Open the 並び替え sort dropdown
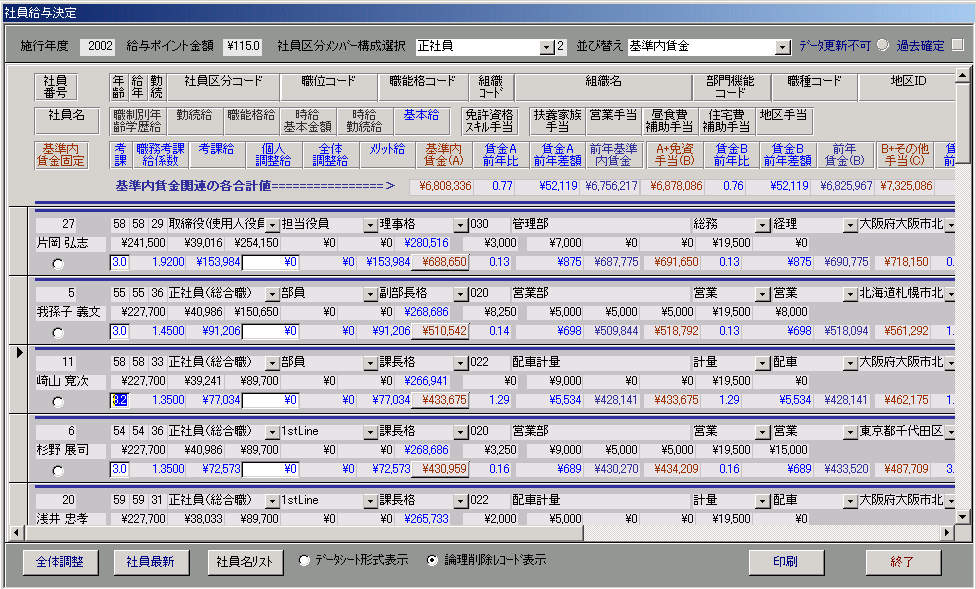976x589 pixels. tap(782, 47)
